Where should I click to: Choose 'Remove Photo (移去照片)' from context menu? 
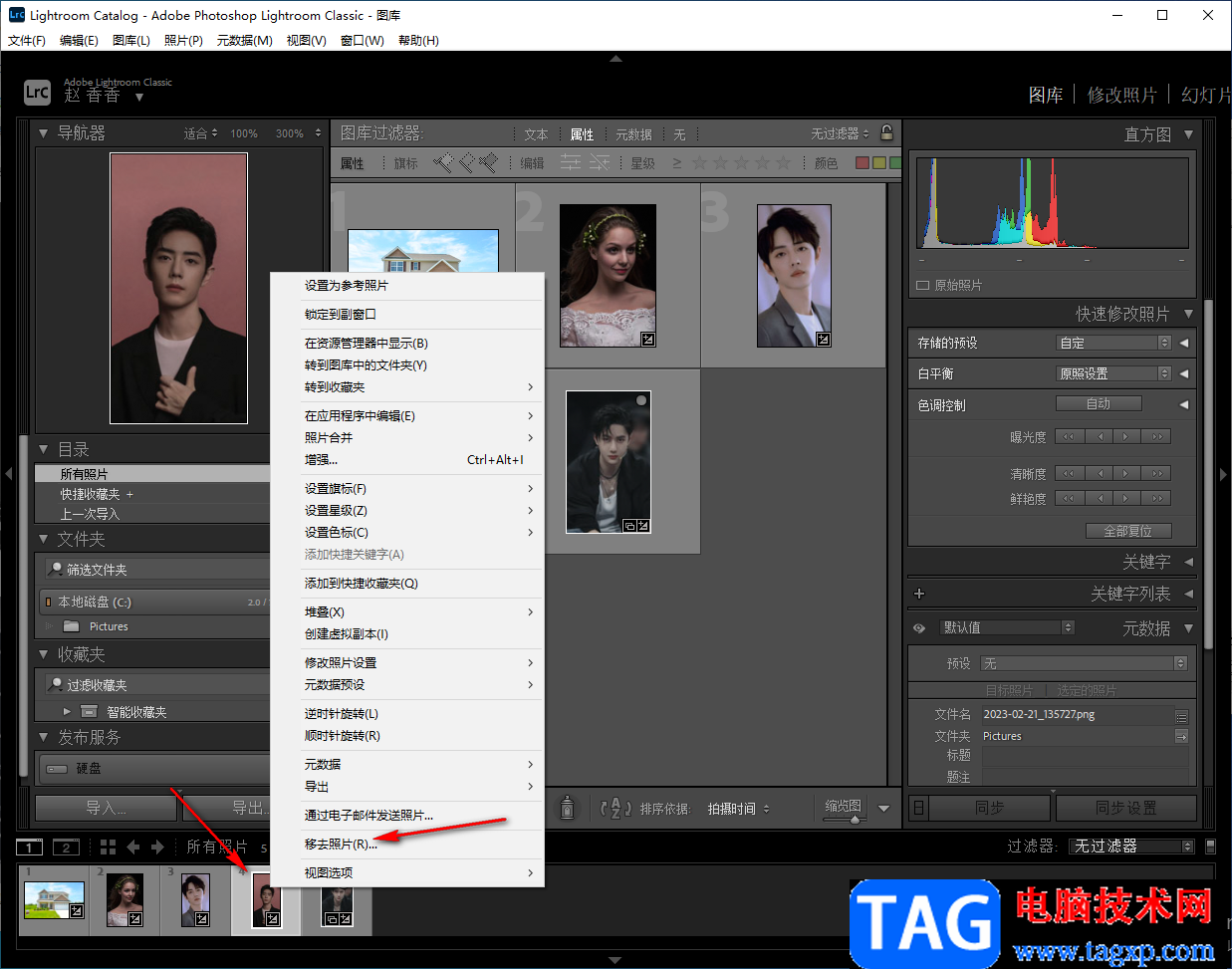pos(341,844)
